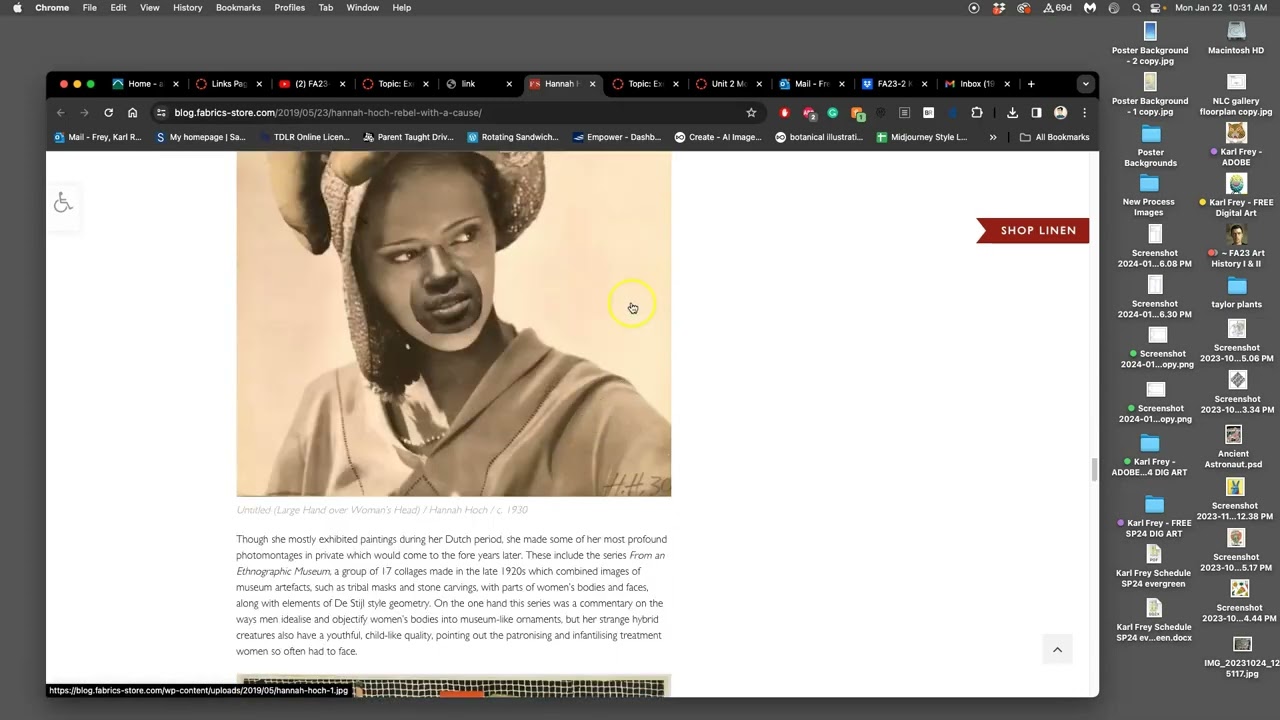Viewport: 1280px width, 720px height.
Task: Show more bookmarks via the chevron
Action: 993,137
